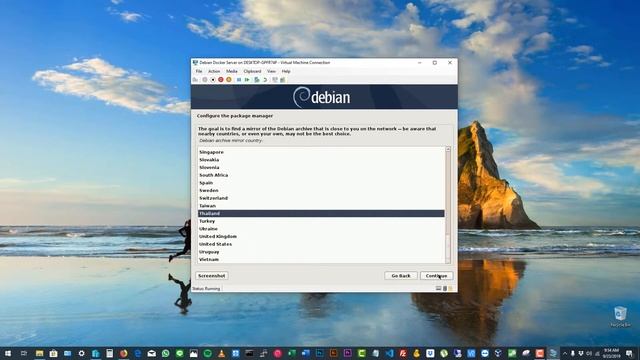640x360 pixels.
Task: Select Spain in the country list
Action: (321, 183)
